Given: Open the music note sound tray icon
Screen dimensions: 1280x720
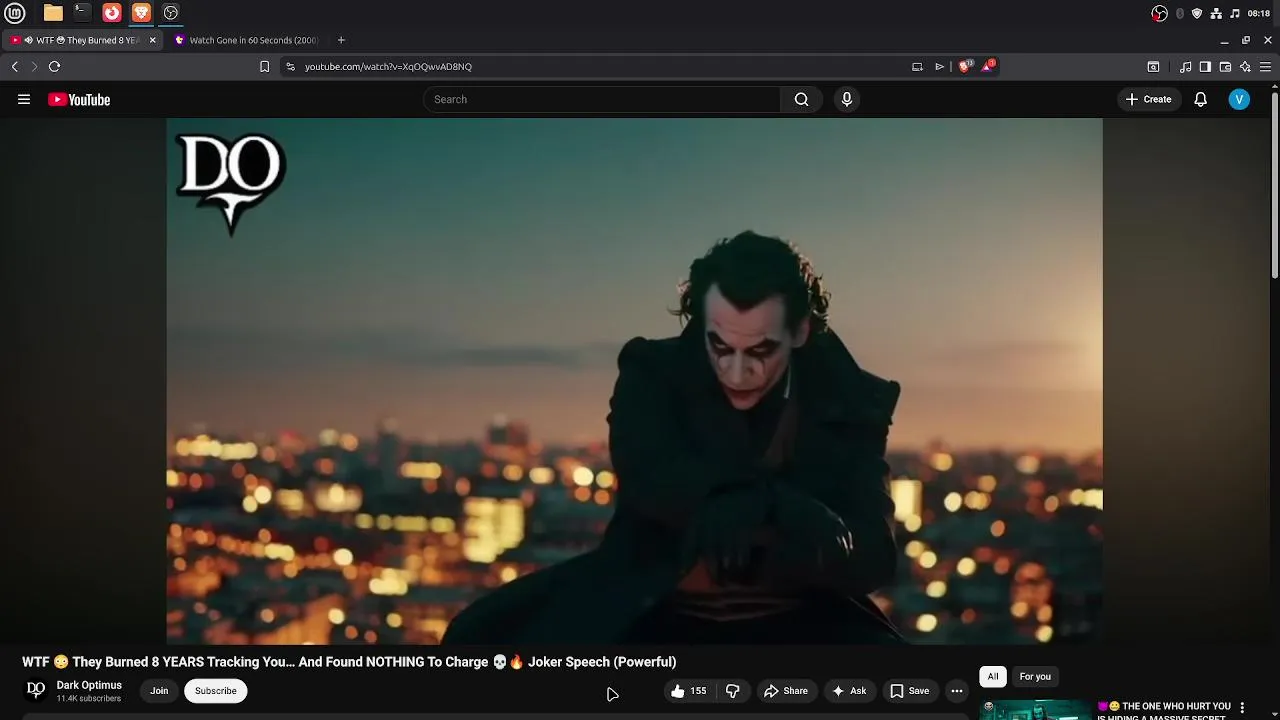Looking at the screenshot, I should (1235, 13).
